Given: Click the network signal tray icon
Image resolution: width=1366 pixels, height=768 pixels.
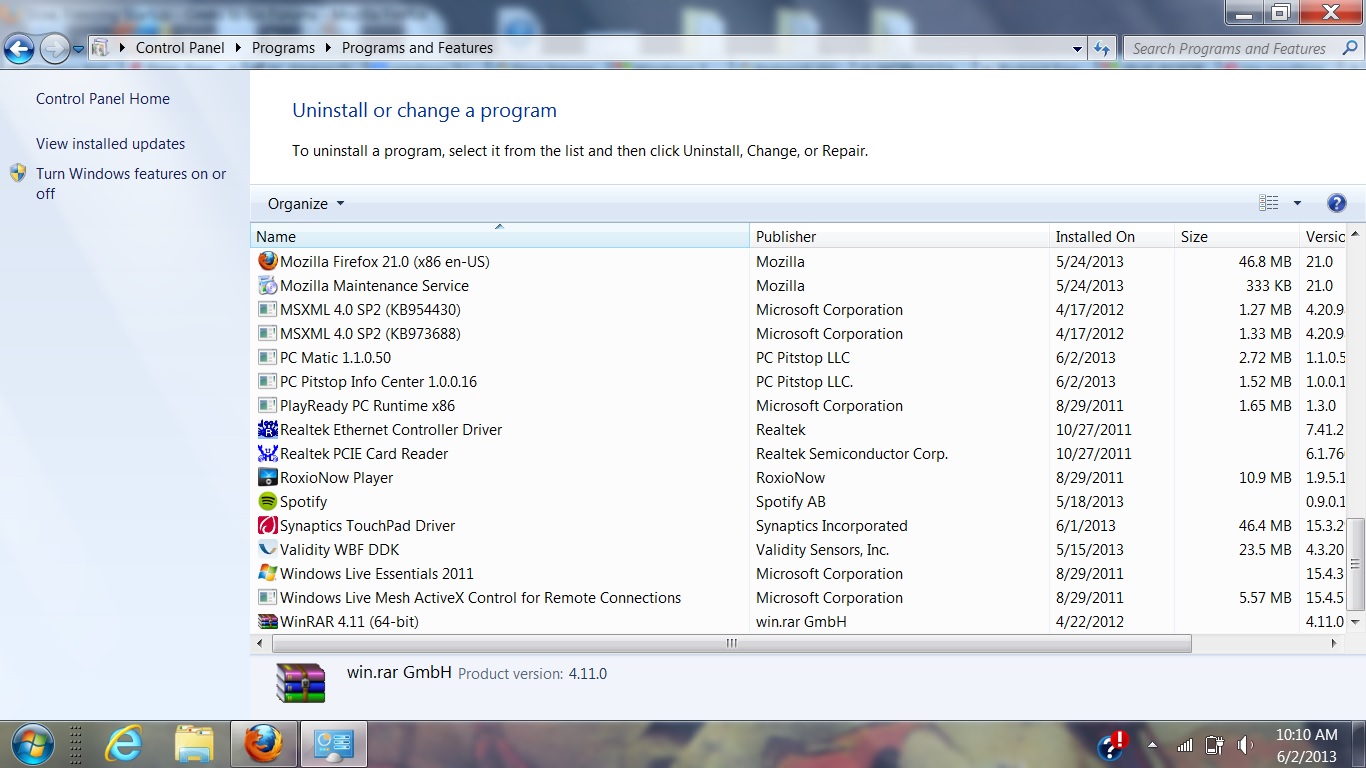Looking at the screenshot, I should point(1185,745).
